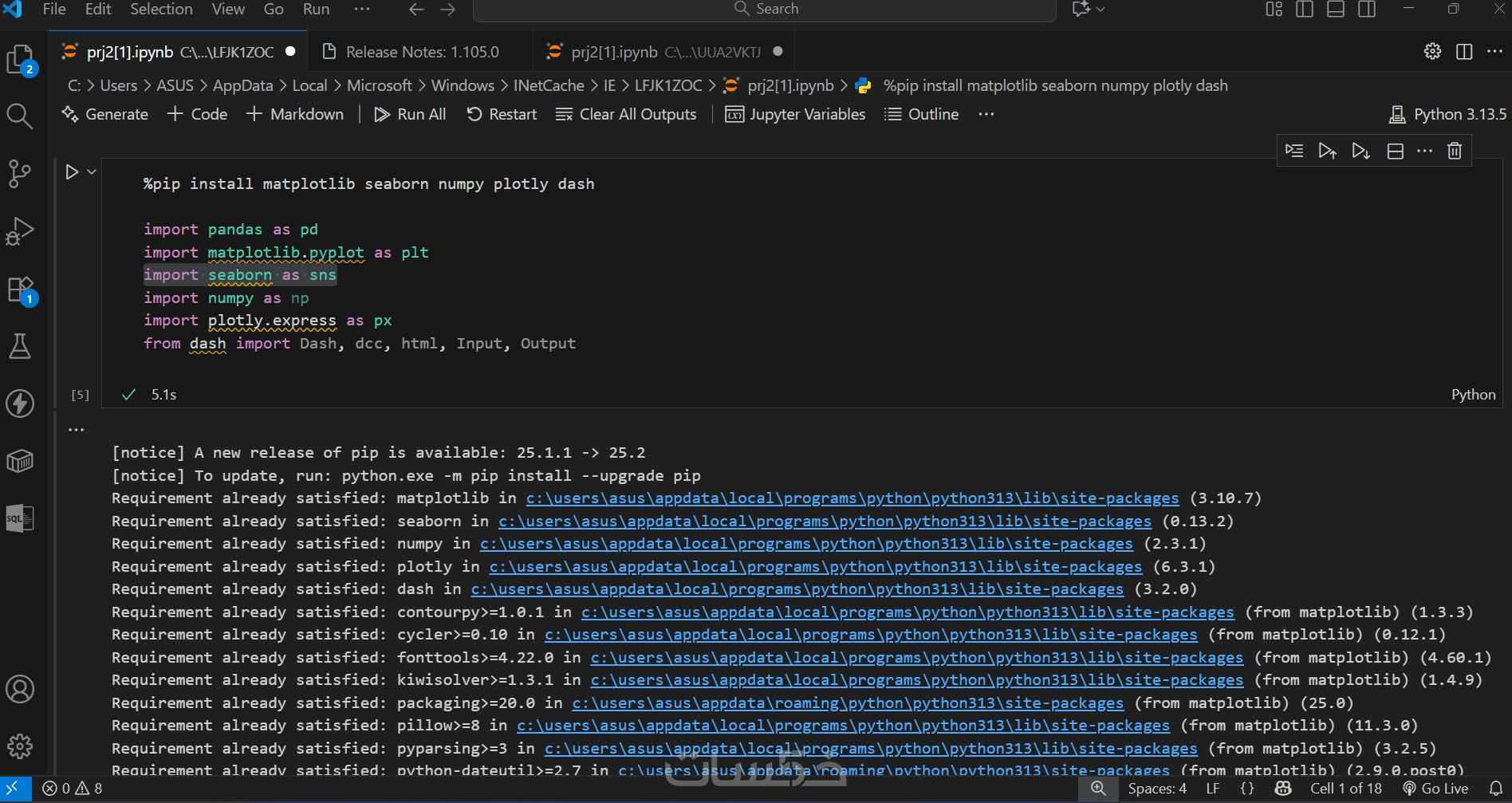Expand the run cell options dropdown
This screenshot has width=1512, height=803.
point(92,171)
